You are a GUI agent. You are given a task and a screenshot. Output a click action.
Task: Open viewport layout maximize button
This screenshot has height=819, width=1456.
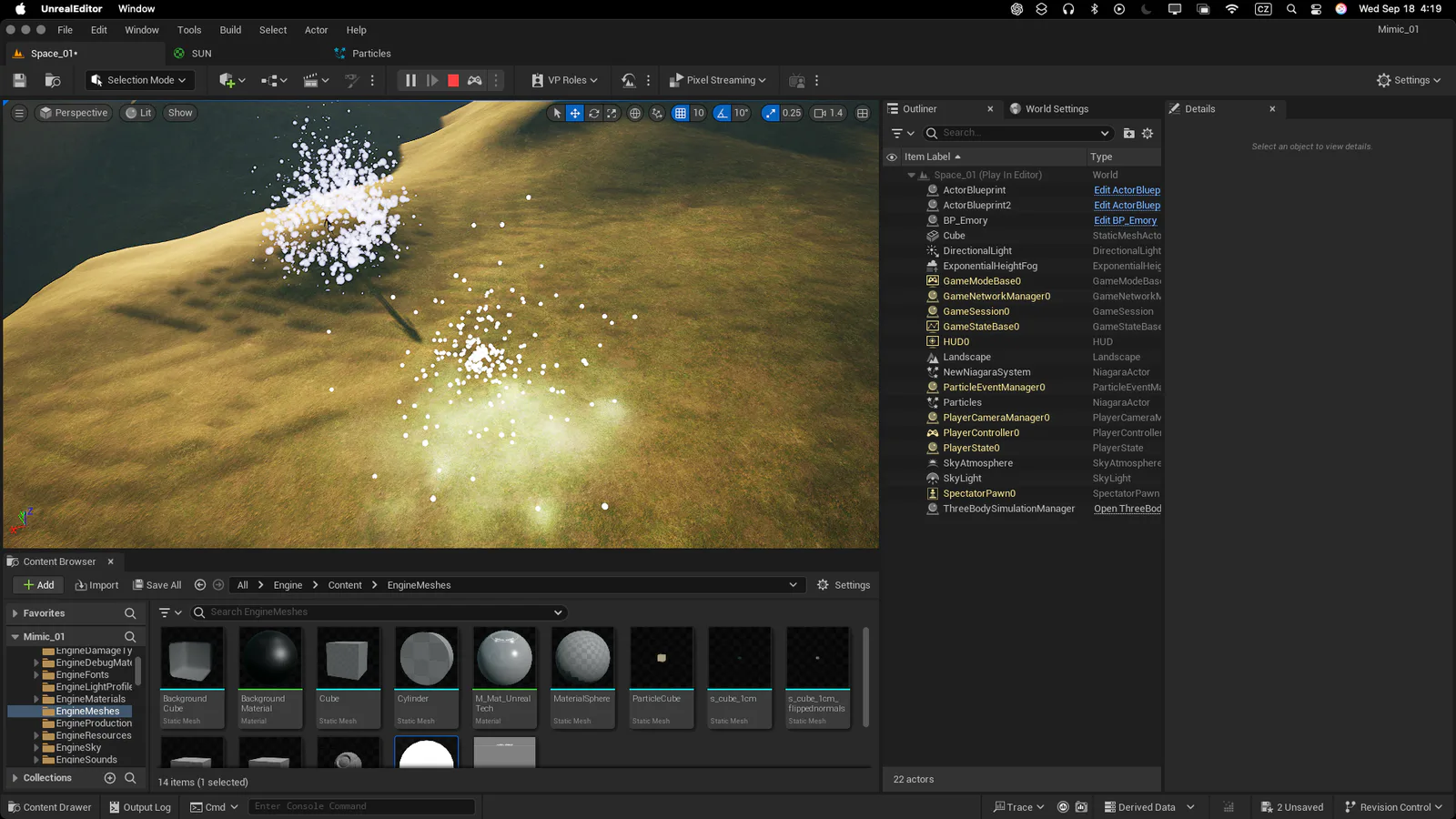(863, 113)
